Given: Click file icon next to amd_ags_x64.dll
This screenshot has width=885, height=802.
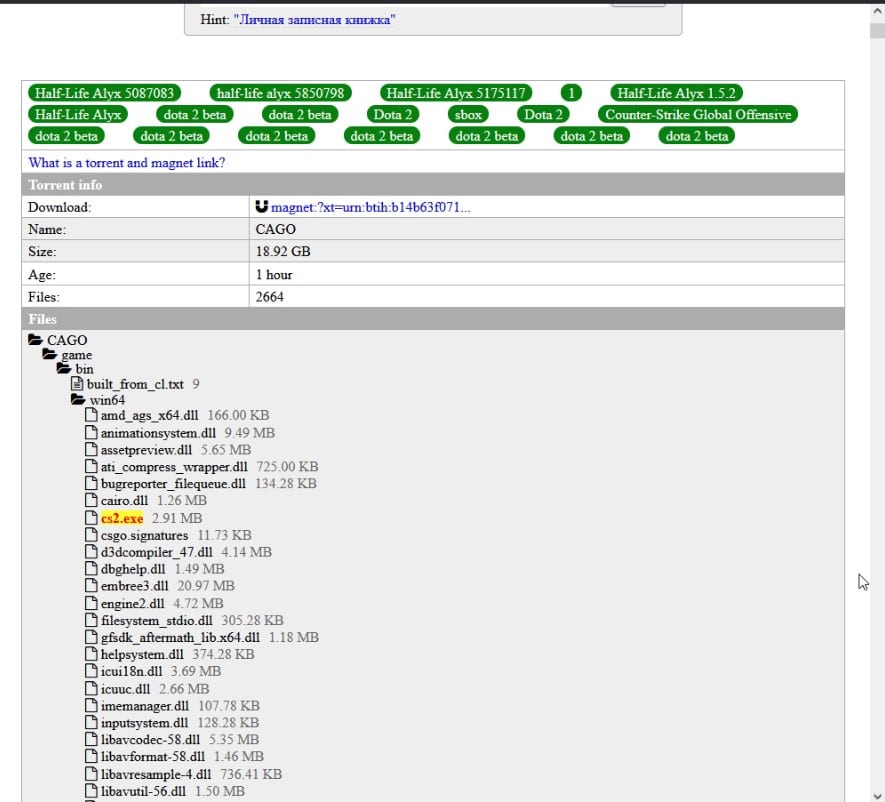Looking at the screenshot, I should pos(91,415).
